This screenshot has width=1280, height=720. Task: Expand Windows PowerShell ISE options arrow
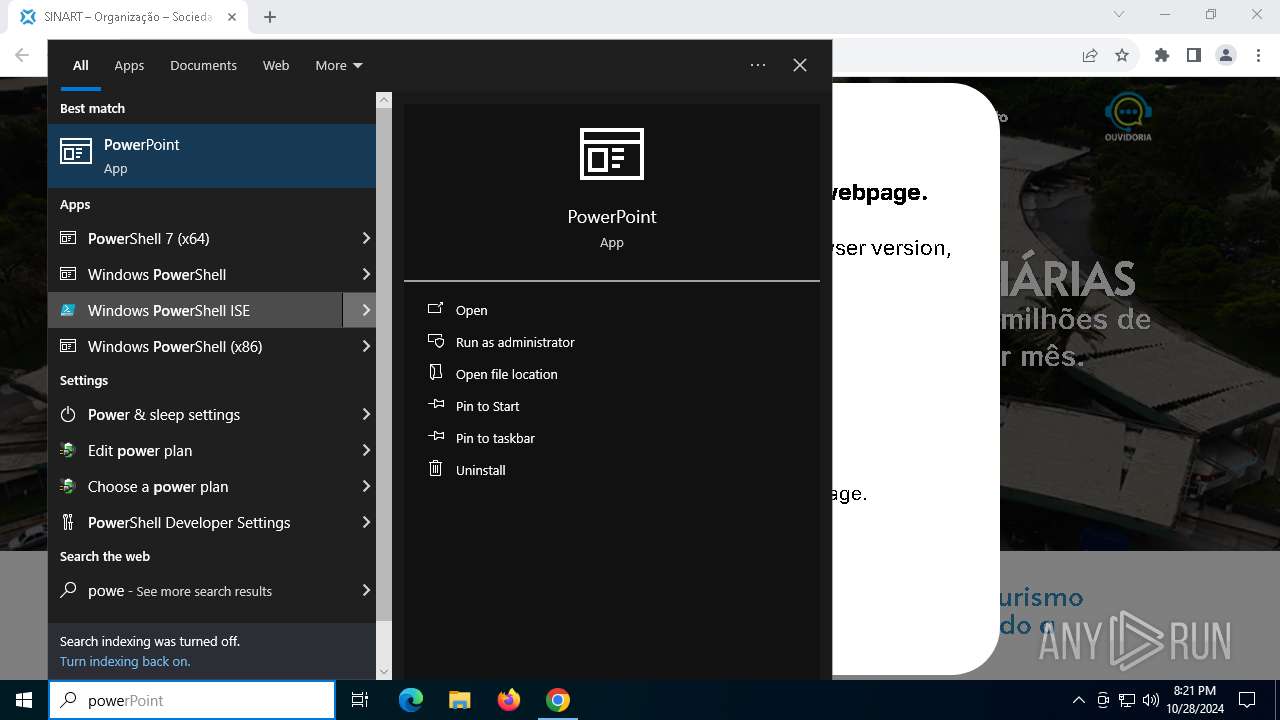click(366, 310)
